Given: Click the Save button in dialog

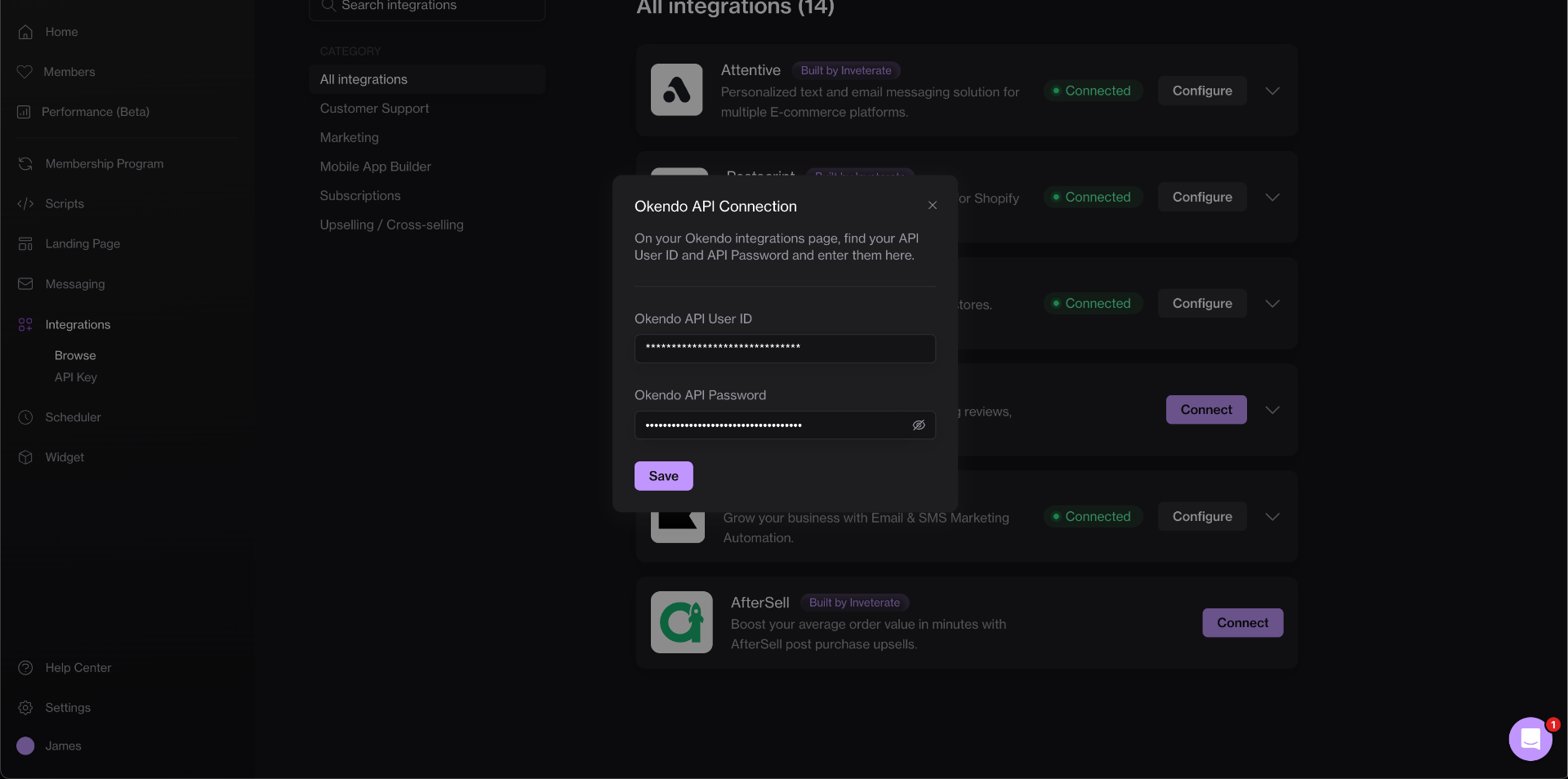Looking at the screenshot, I should point(663,476).
